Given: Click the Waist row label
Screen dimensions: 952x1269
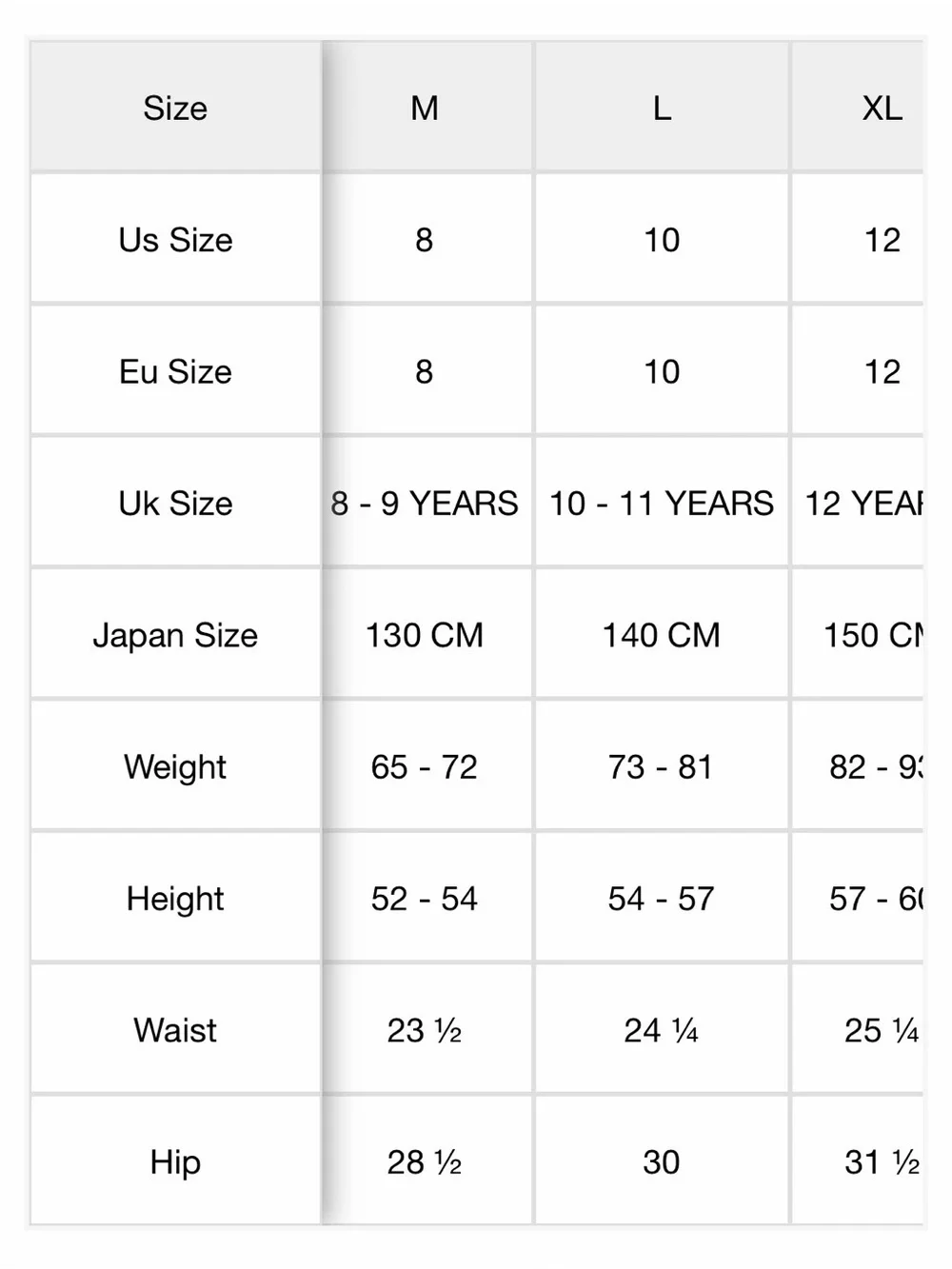Looking at the screenshot, I should (175, 1030).
